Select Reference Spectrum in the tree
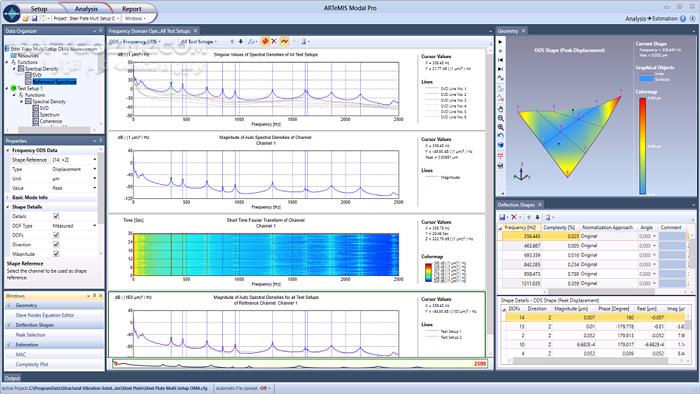700x394 pixels. pos(54,82)
